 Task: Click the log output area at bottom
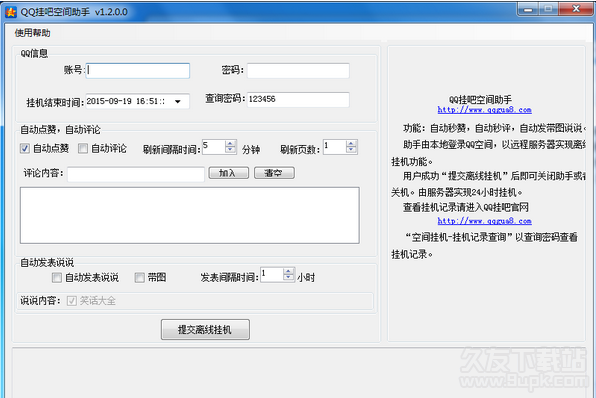point(300,373)
